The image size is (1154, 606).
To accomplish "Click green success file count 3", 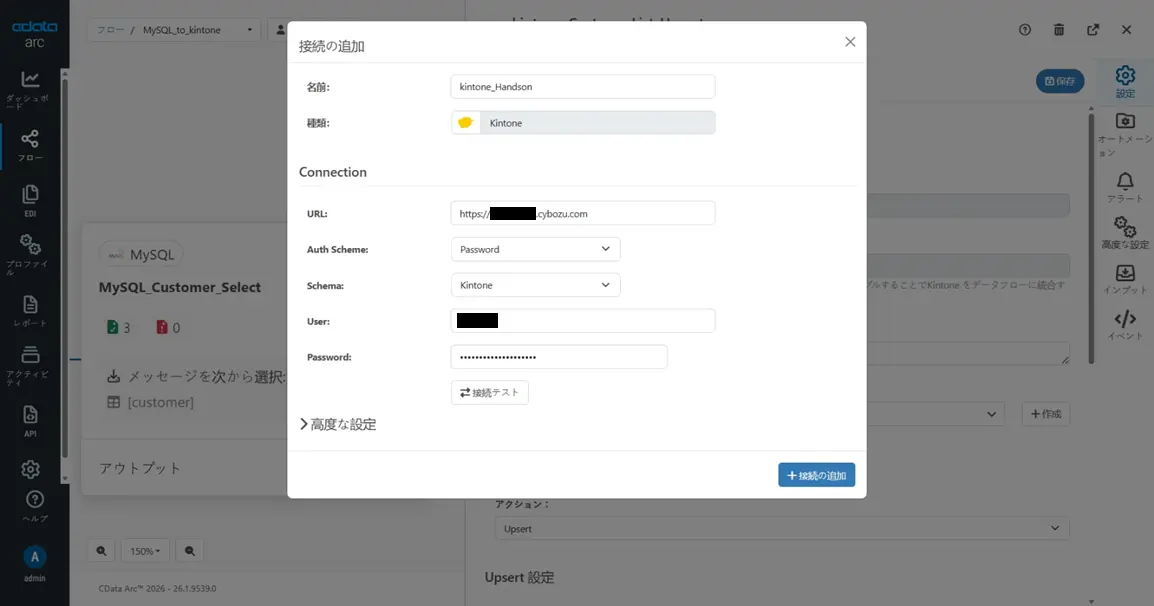I will (x=118, y=328).
